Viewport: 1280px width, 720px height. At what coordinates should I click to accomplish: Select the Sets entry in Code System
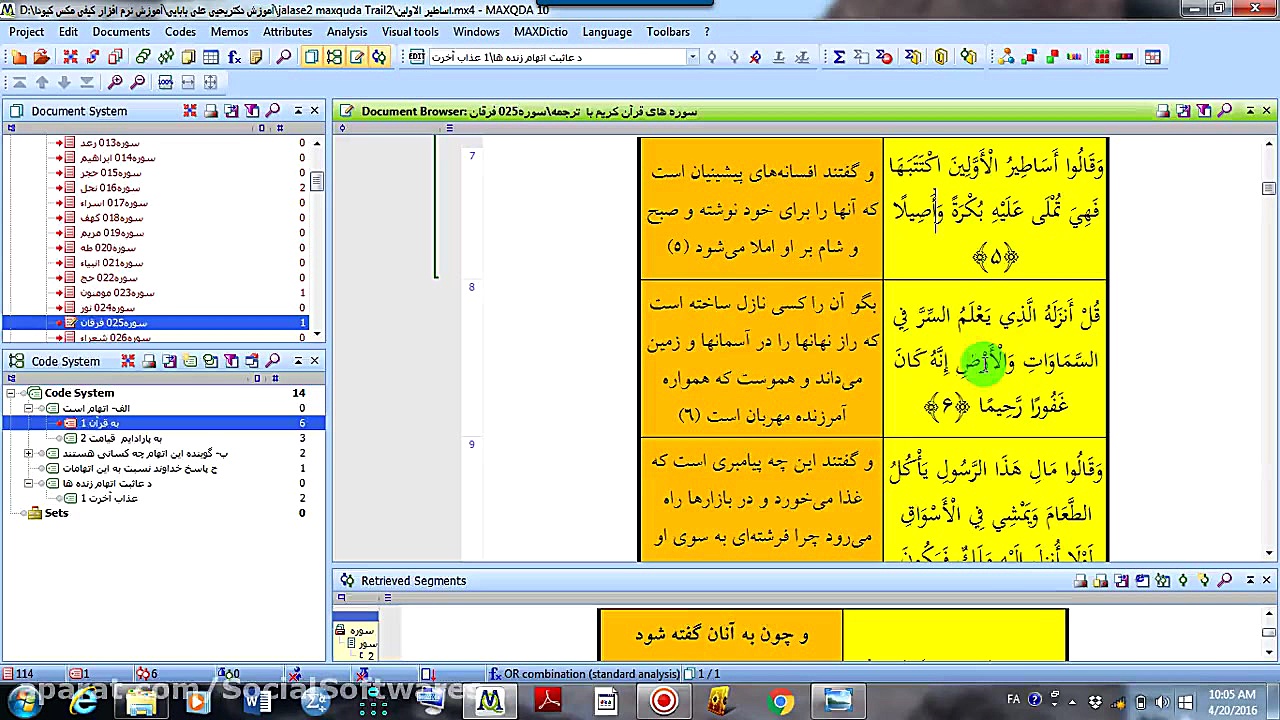[56, 513]
